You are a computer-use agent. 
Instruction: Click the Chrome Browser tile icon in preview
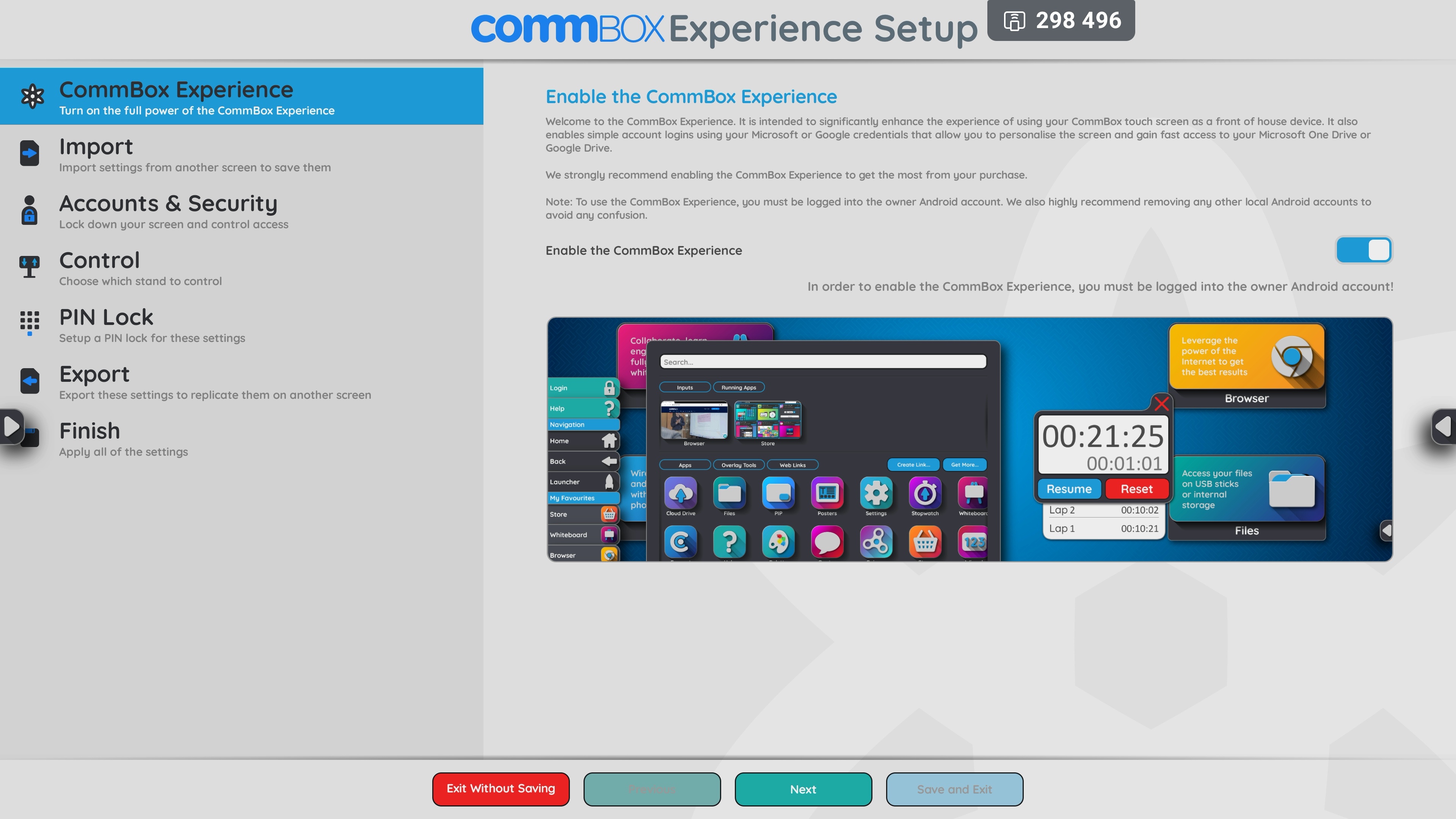[x=1291, y=357]
